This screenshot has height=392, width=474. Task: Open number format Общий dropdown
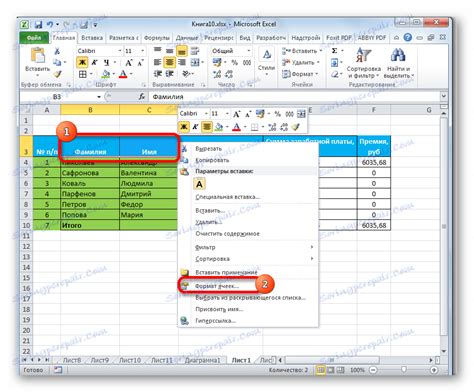(249, 51)
